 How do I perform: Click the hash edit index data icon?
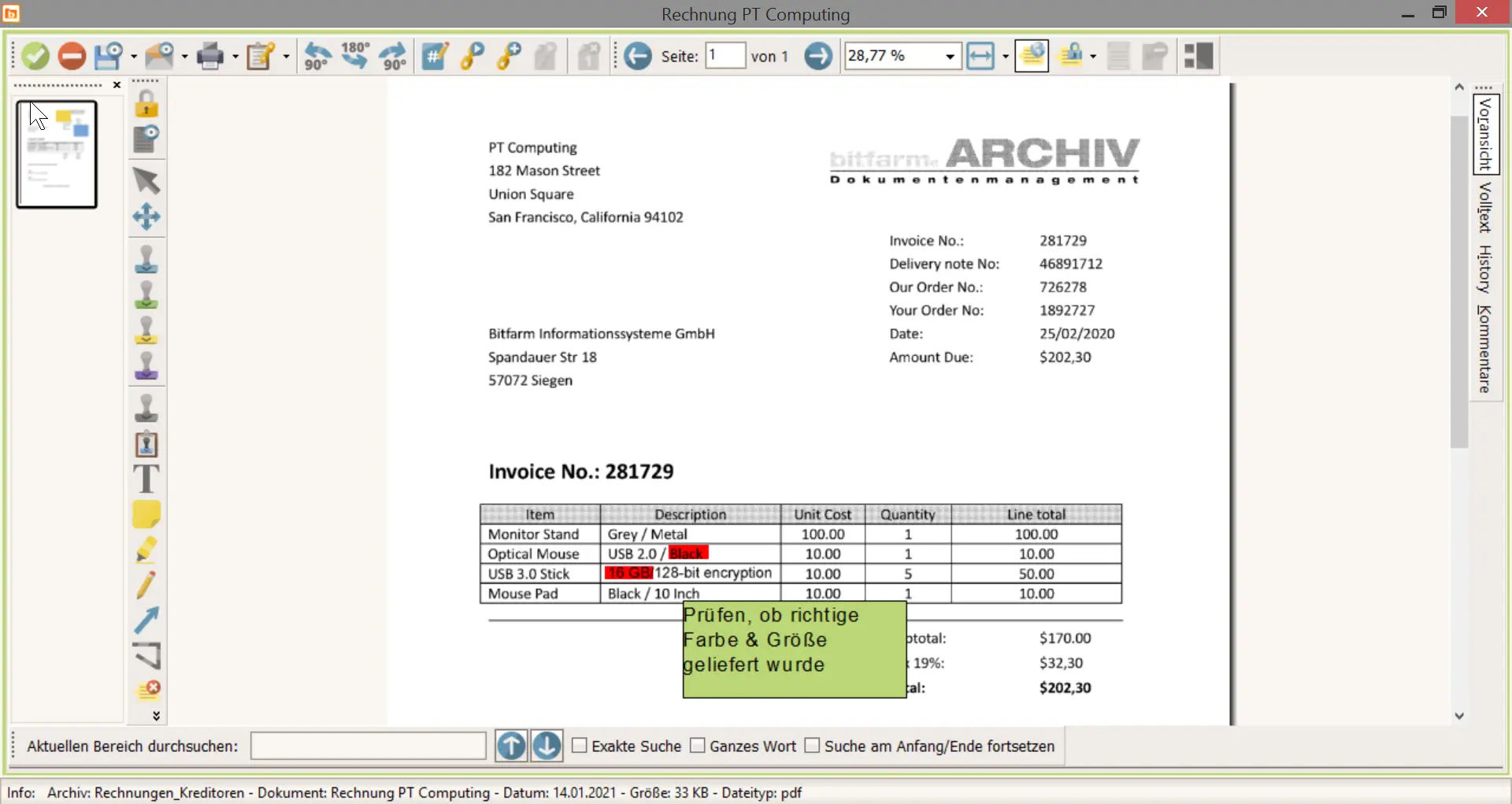pyautogui.click(x=435, y=56)
